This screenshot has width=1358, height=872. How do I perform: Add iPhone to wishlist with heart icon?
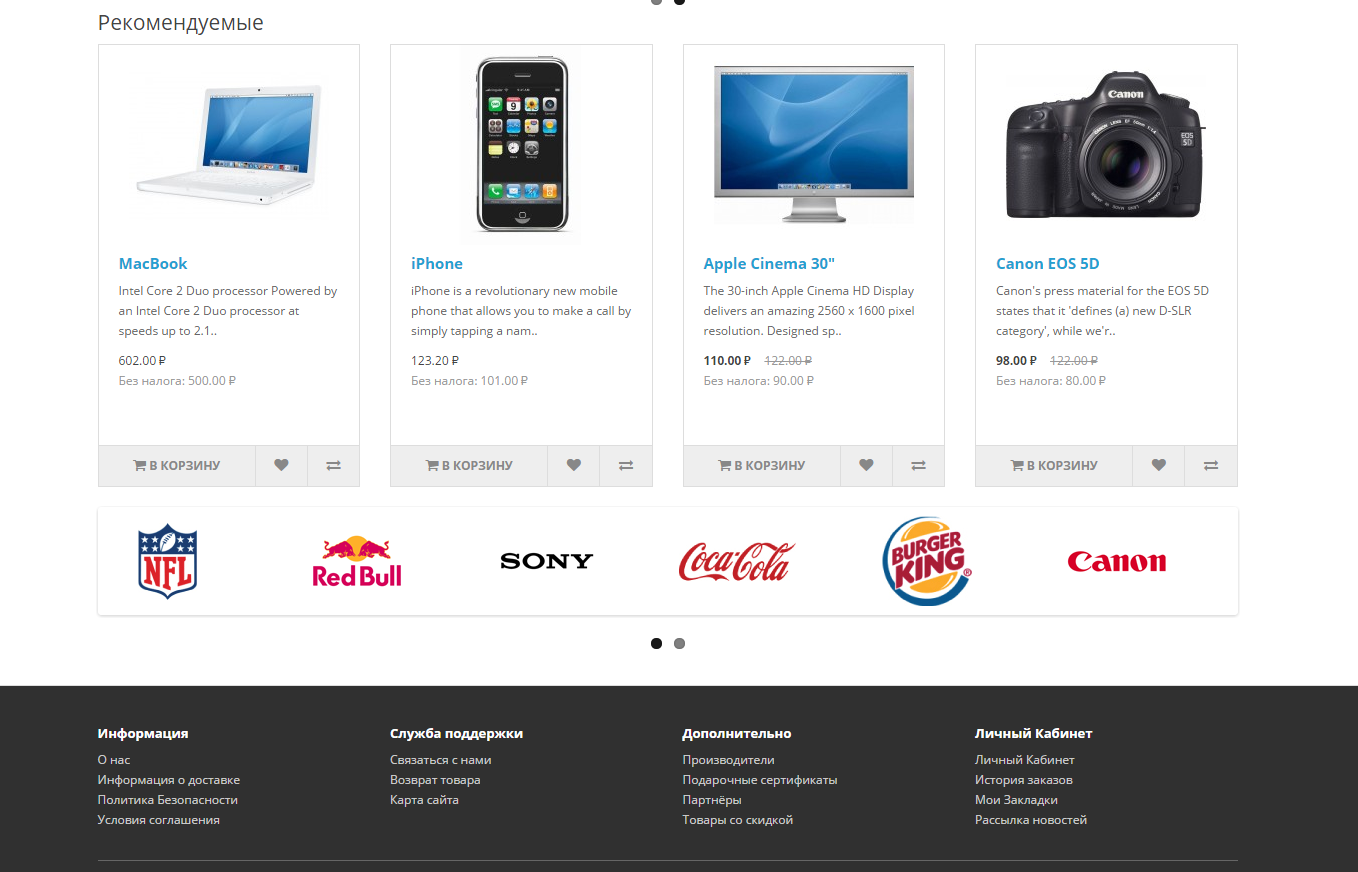(573, 465)
